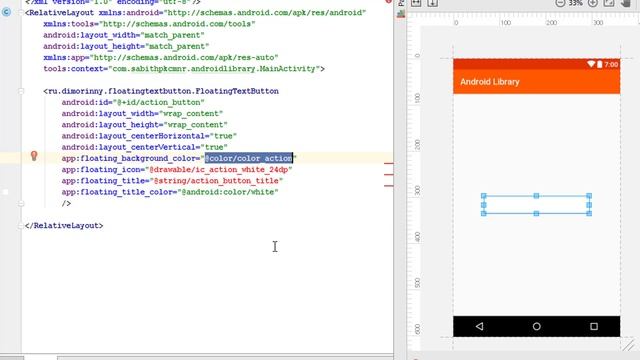Click the zoom-to-fit preview icon

[x=609, y=3]
